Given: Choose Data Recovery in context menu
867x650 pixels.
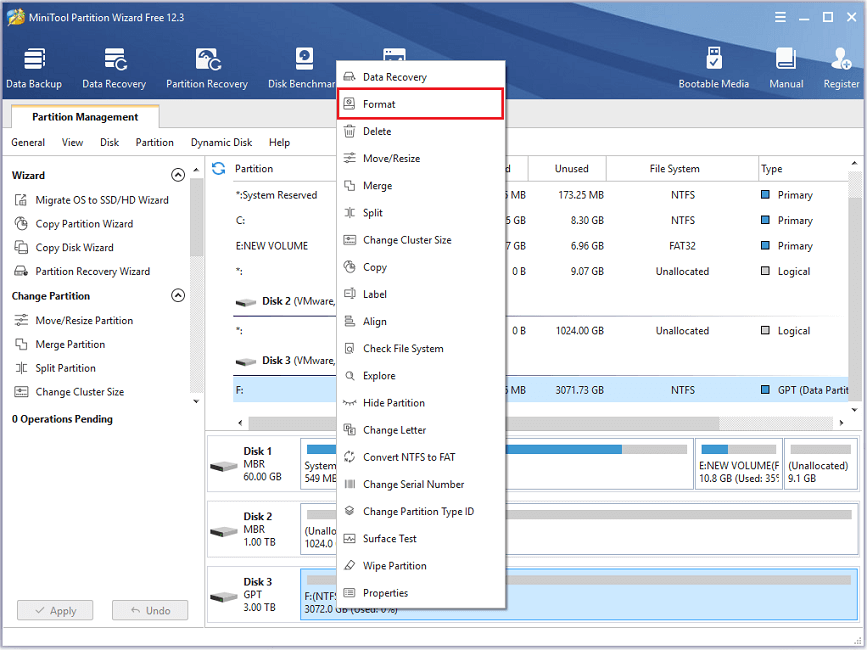Looking at the screenshot, I should 421,77.
